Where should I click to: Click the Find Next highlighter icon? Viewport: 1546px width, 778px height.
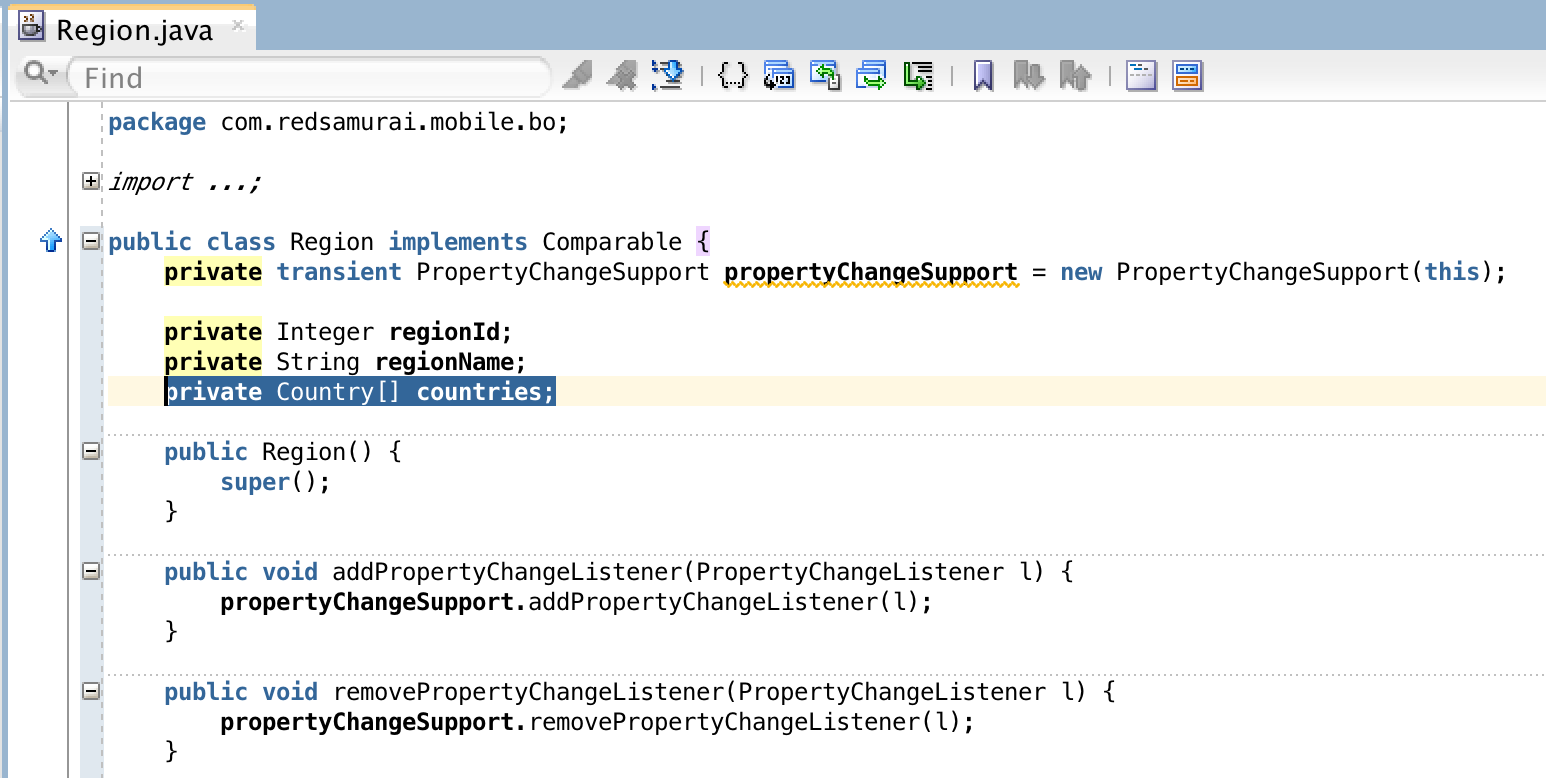click(577, 75)
